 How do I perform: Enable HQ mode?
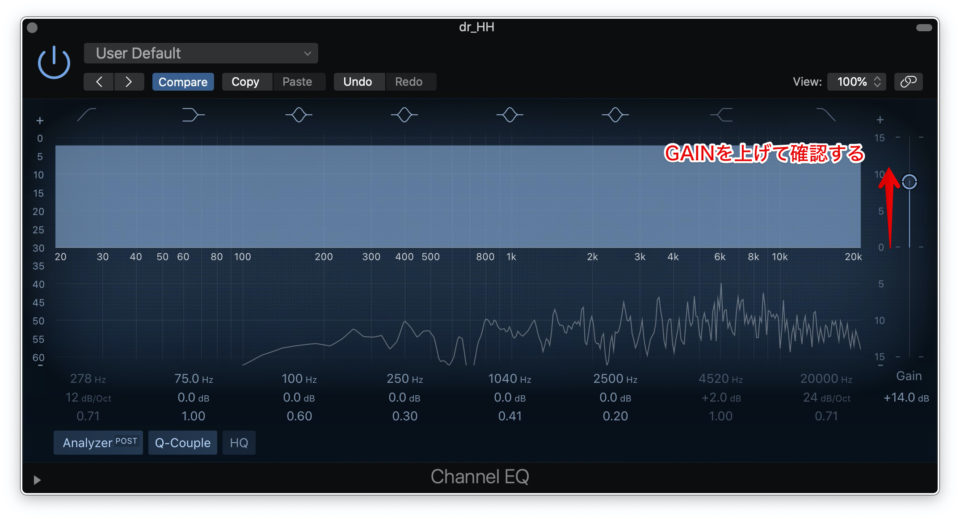coord(239,442)
